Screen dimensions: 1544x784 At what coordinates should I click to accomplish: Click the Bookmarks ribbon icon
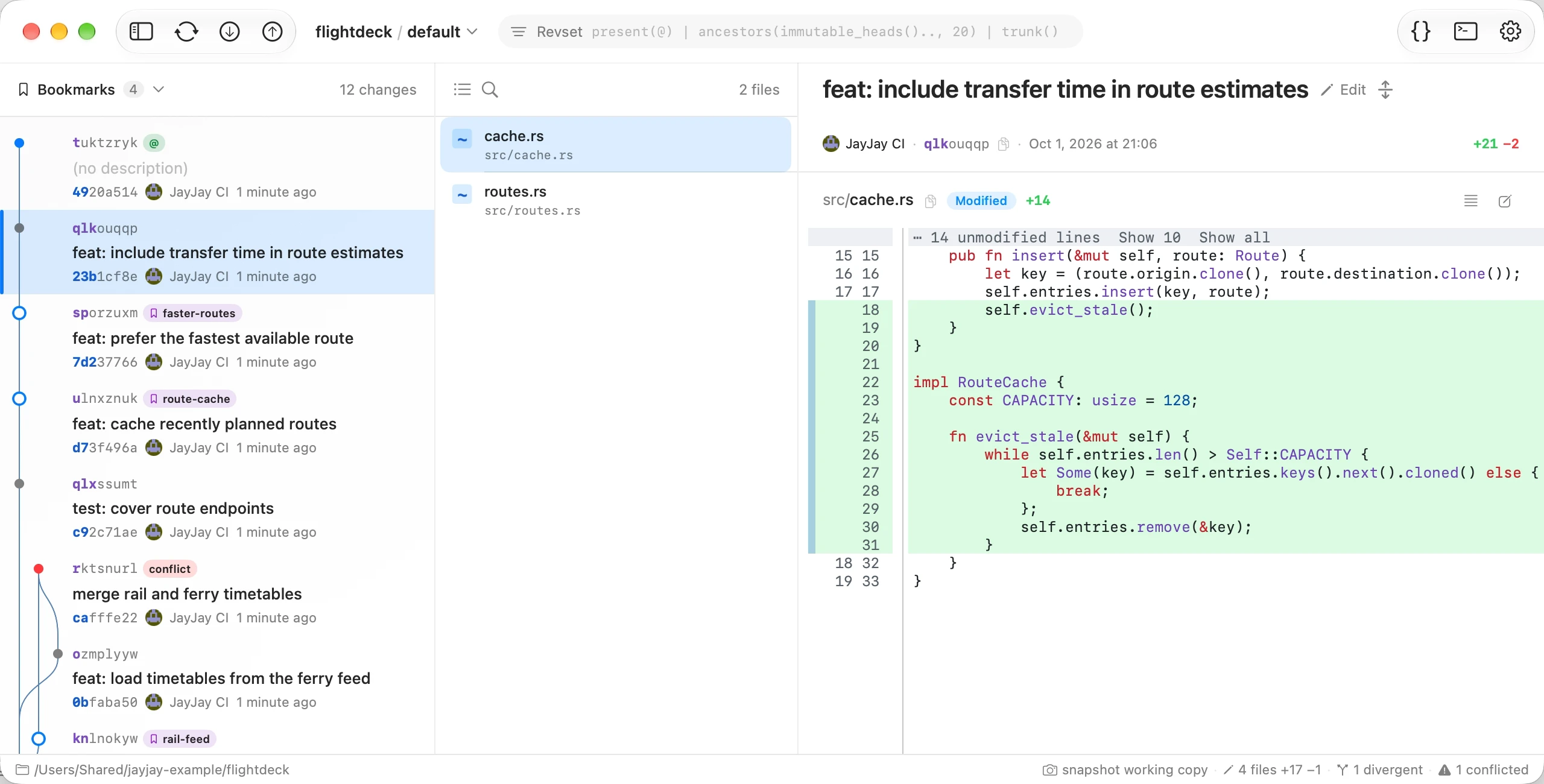[24, 90]
